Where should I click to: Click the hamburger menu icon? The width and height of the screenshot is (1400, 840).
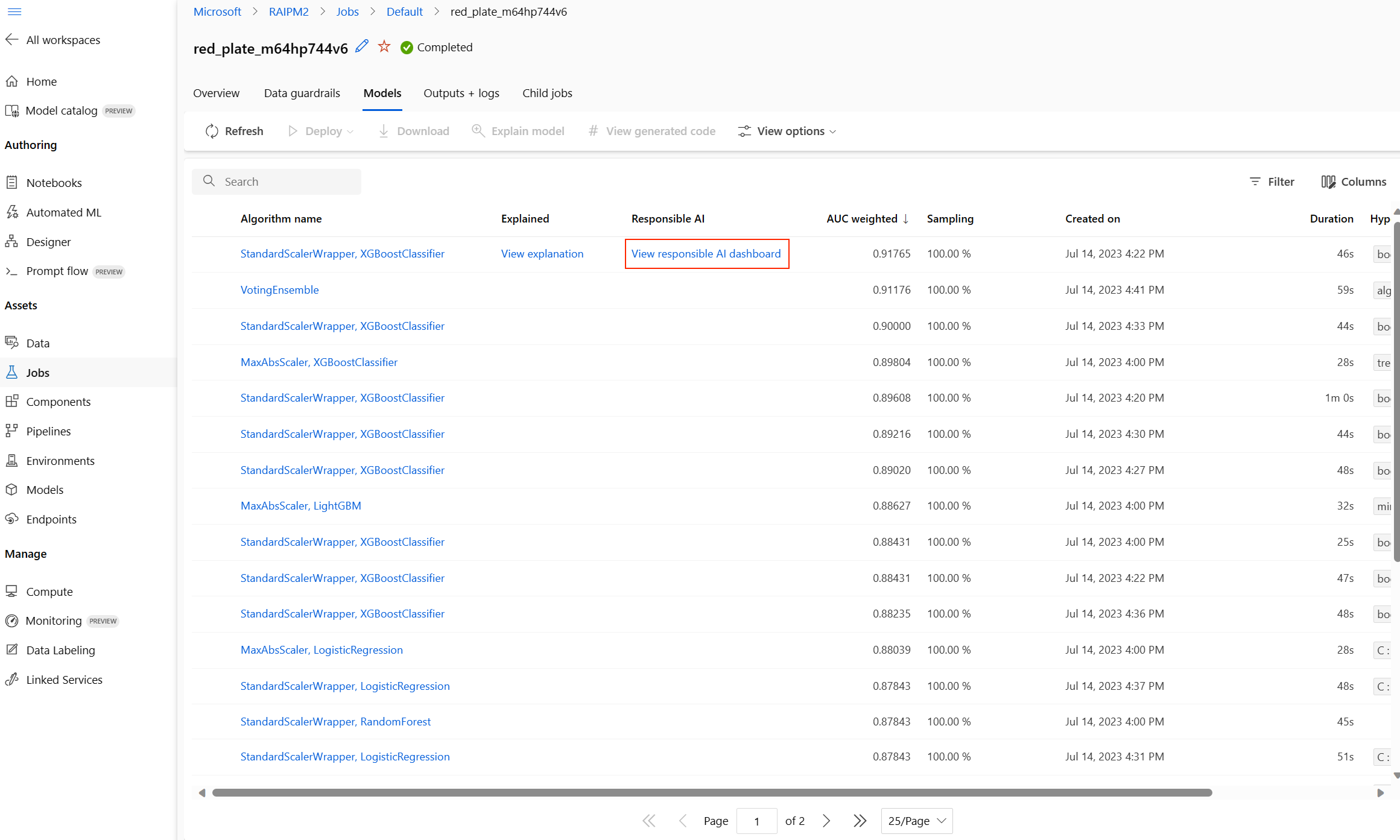pyautogui.click(x=14, y=11)
